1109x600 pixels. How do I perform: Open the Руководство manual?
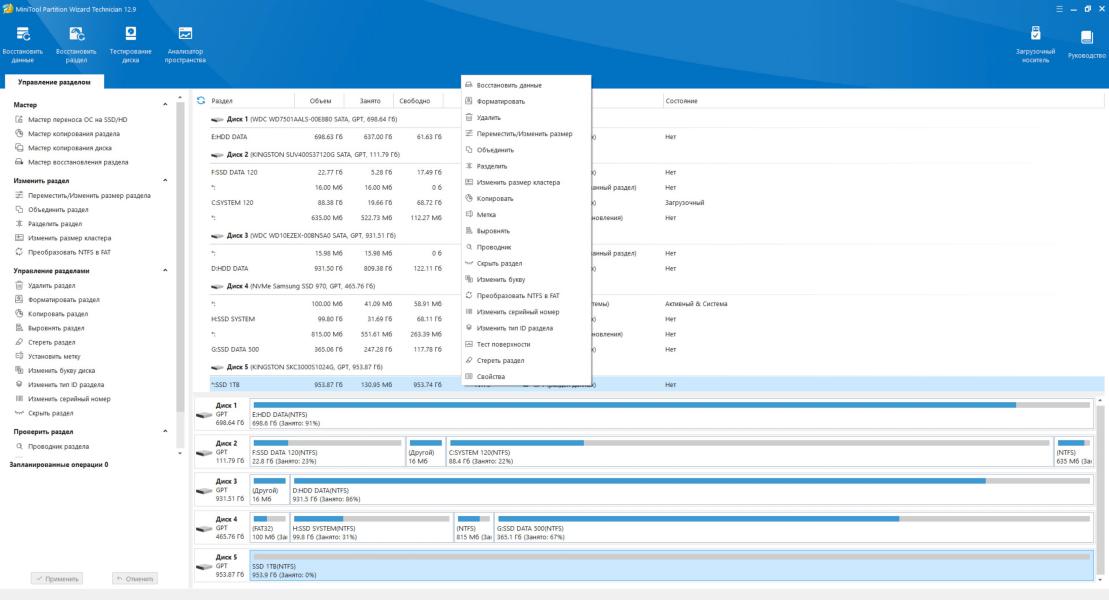(1086, 44)
